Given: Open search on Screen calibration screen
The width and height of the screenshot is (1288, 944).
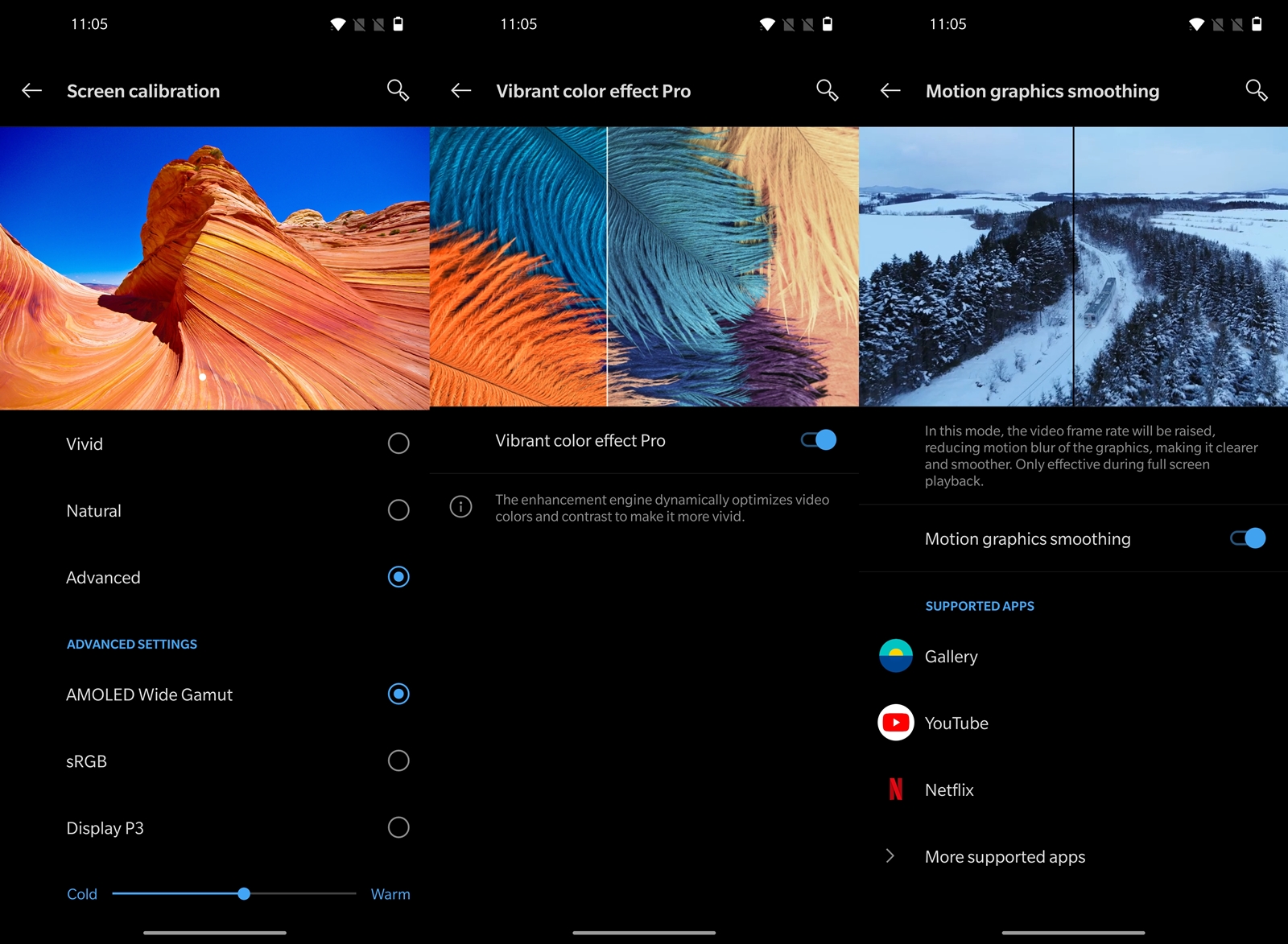Looking at the screenshot, I should (398, 90).
